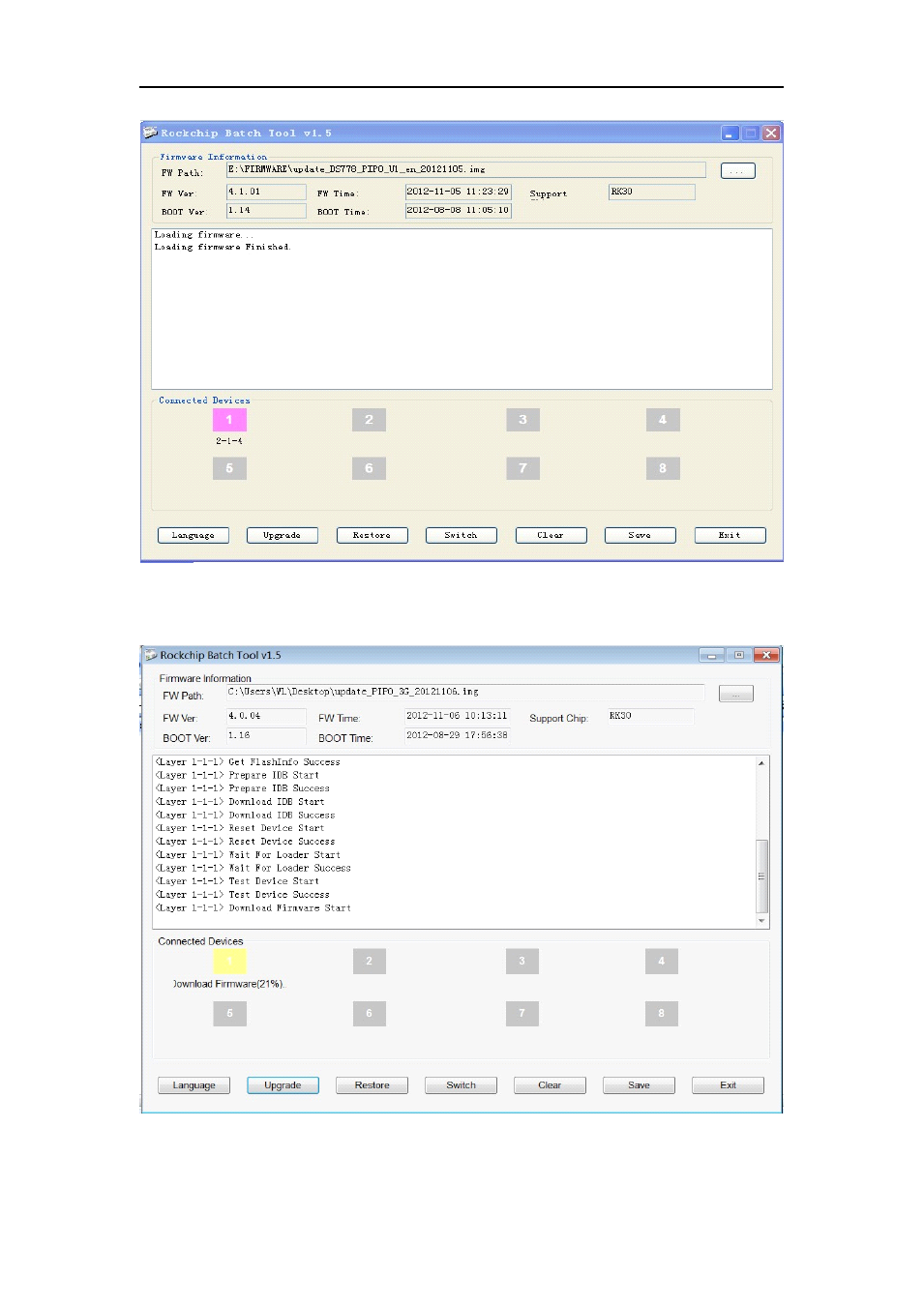This screenshot has height=1306, width=924.
Task: Click the Language button in the lower window
Action: 194,1085
